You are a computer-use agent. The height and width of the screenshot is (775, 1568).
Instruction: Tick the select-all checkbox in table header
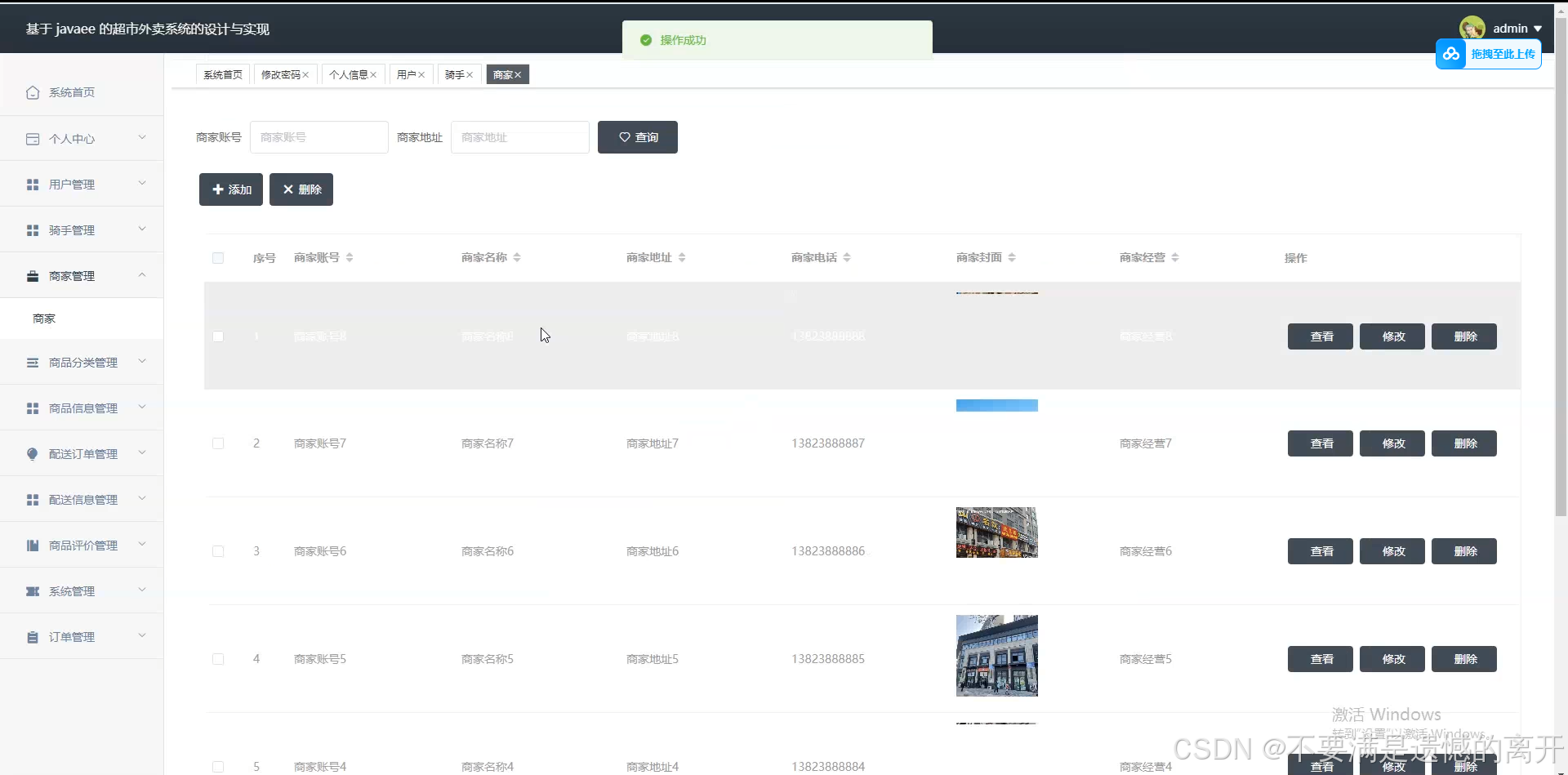(x=218, y=258)
